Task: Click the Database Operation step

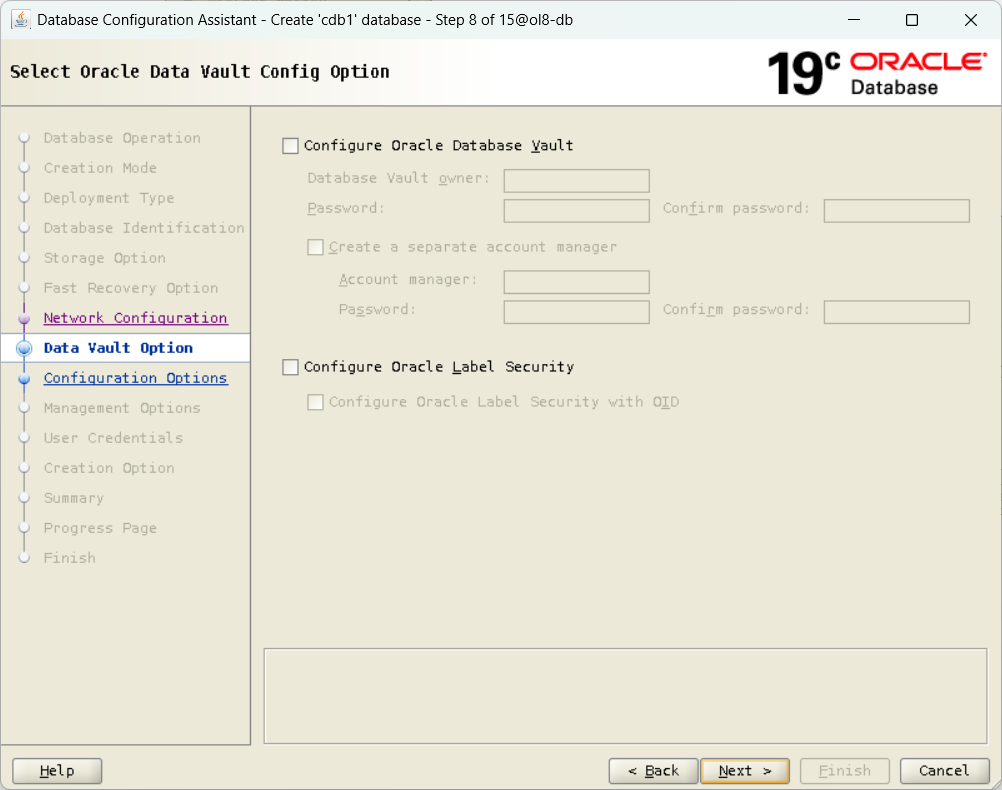Action: click(122, 138)
